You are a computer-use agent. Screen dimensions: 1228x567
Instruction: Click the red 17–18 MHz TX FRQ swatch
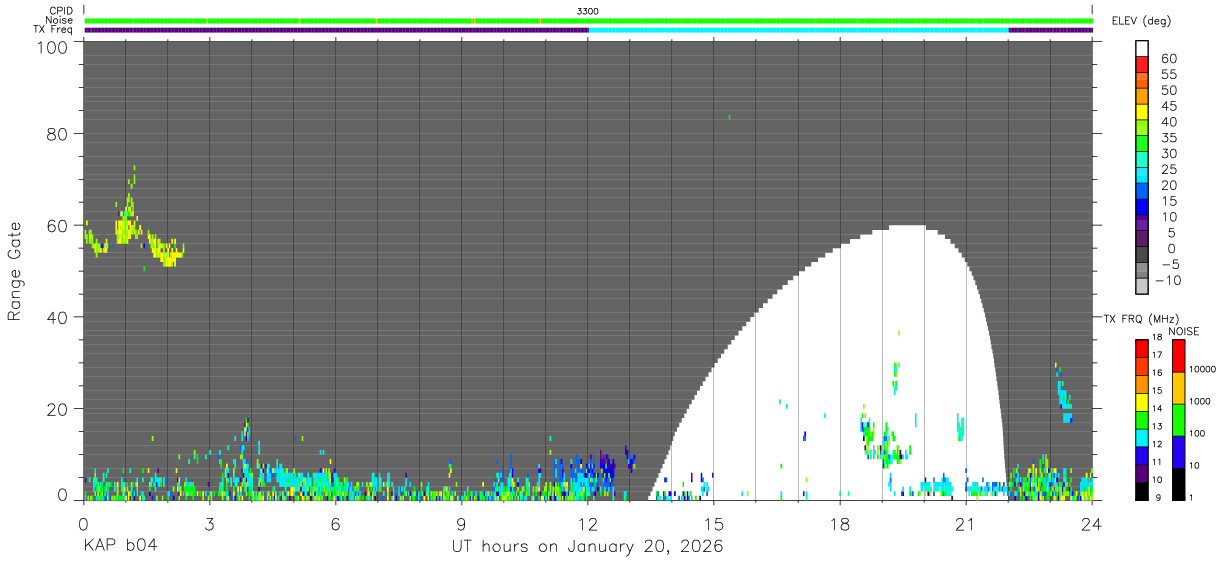(1141, 348)
